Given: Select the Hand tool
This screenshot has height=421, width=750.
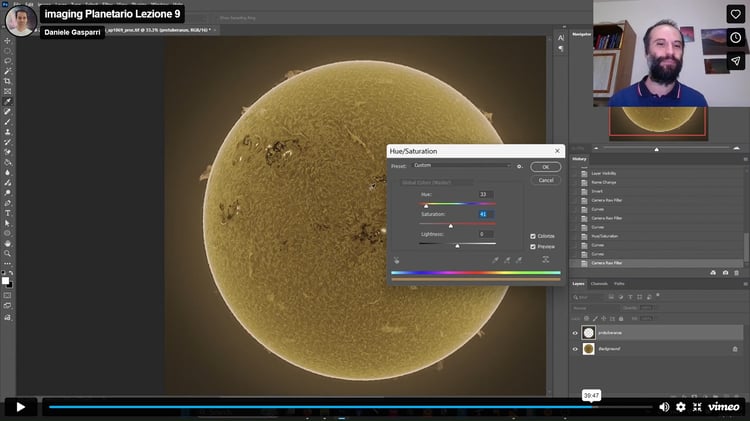Looking at the screenshot, I should tap(7, 243).
